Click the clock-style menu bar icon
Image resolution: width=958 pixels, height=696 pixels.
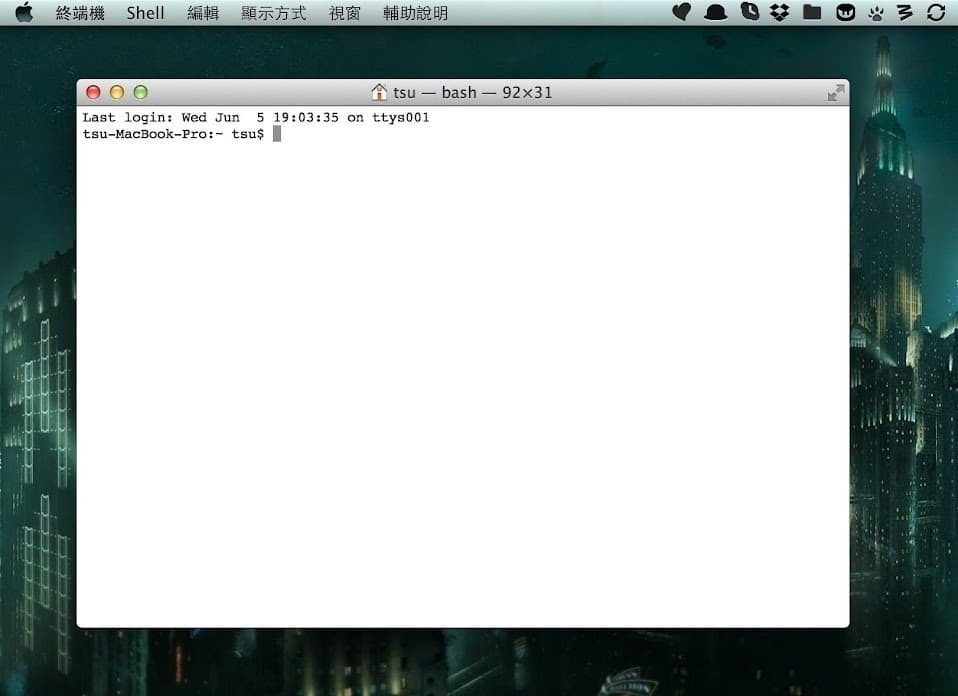[750, 13]
